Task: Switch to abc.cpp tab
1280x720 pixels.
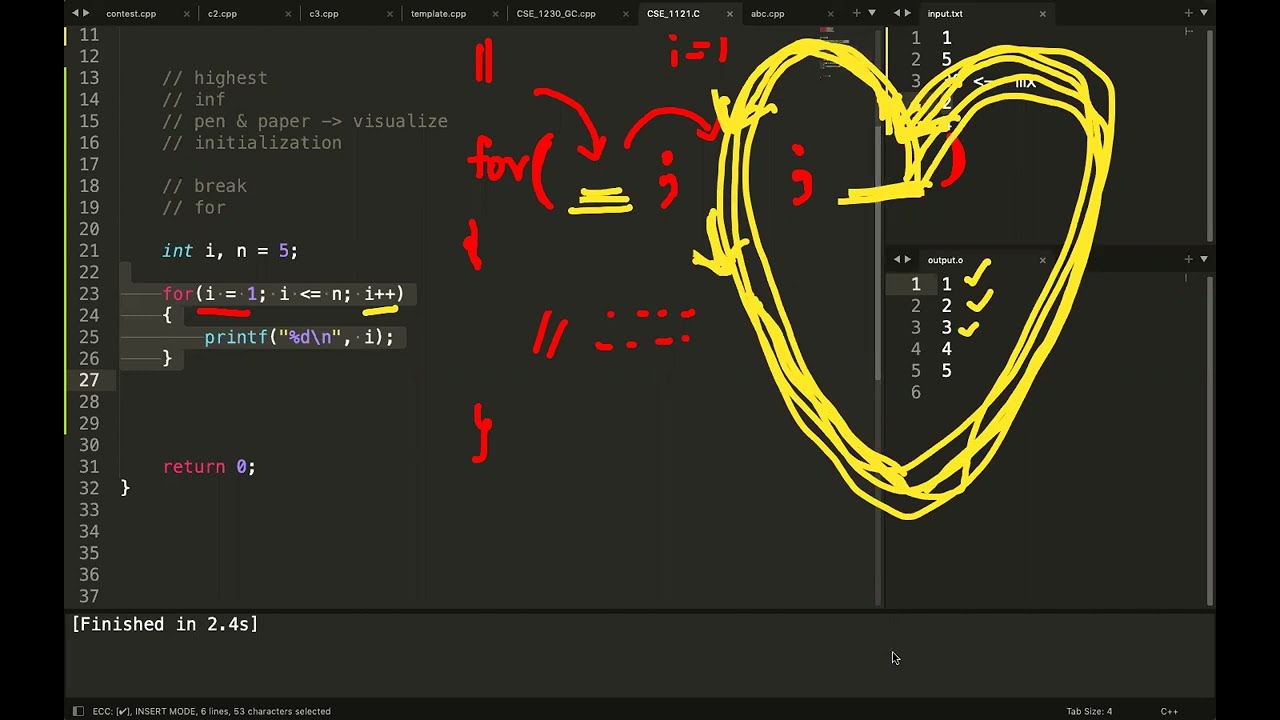Action: point(768,14)
